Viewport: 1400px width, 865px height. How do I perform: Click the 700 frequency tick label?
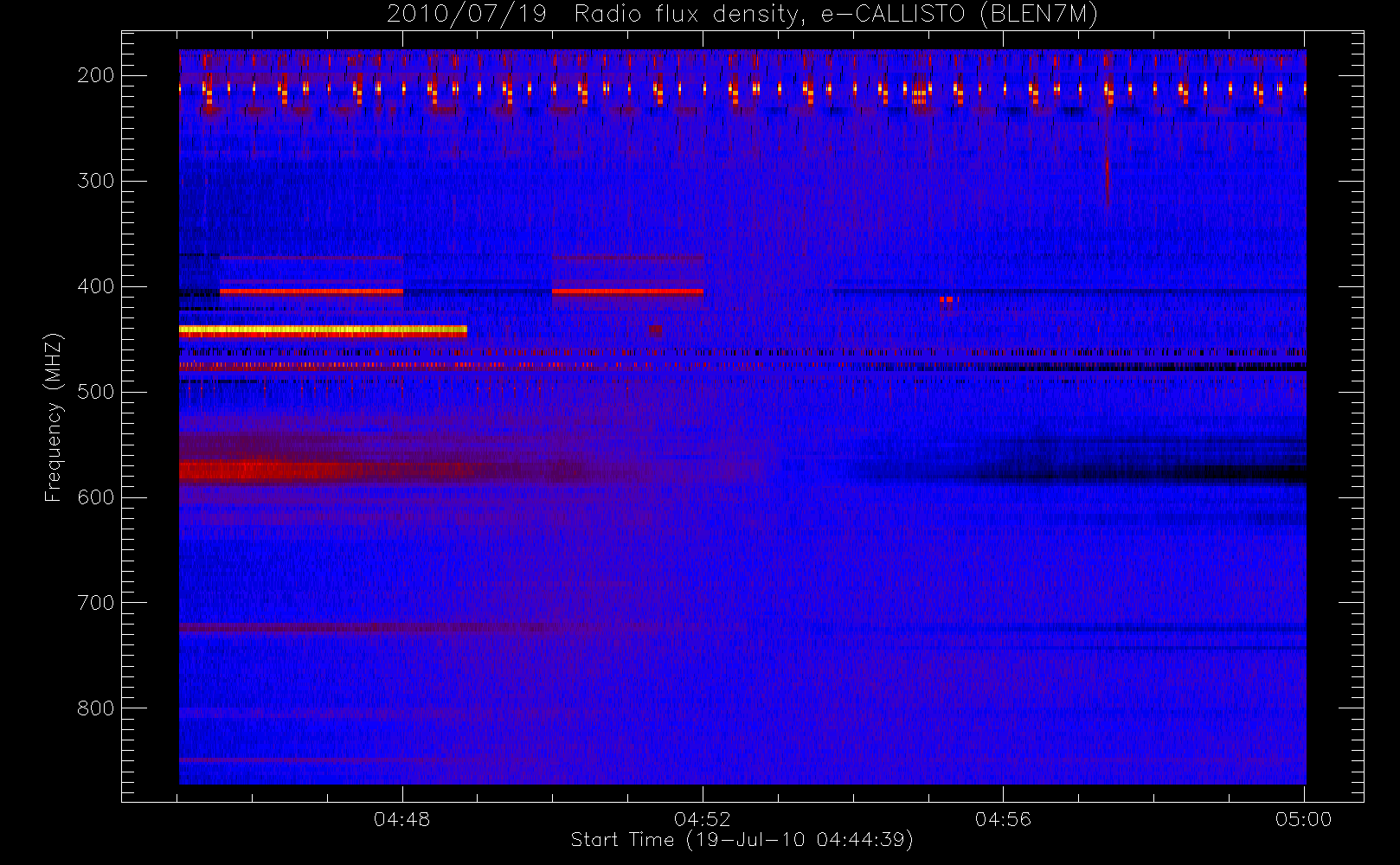[x=96, y=603]
